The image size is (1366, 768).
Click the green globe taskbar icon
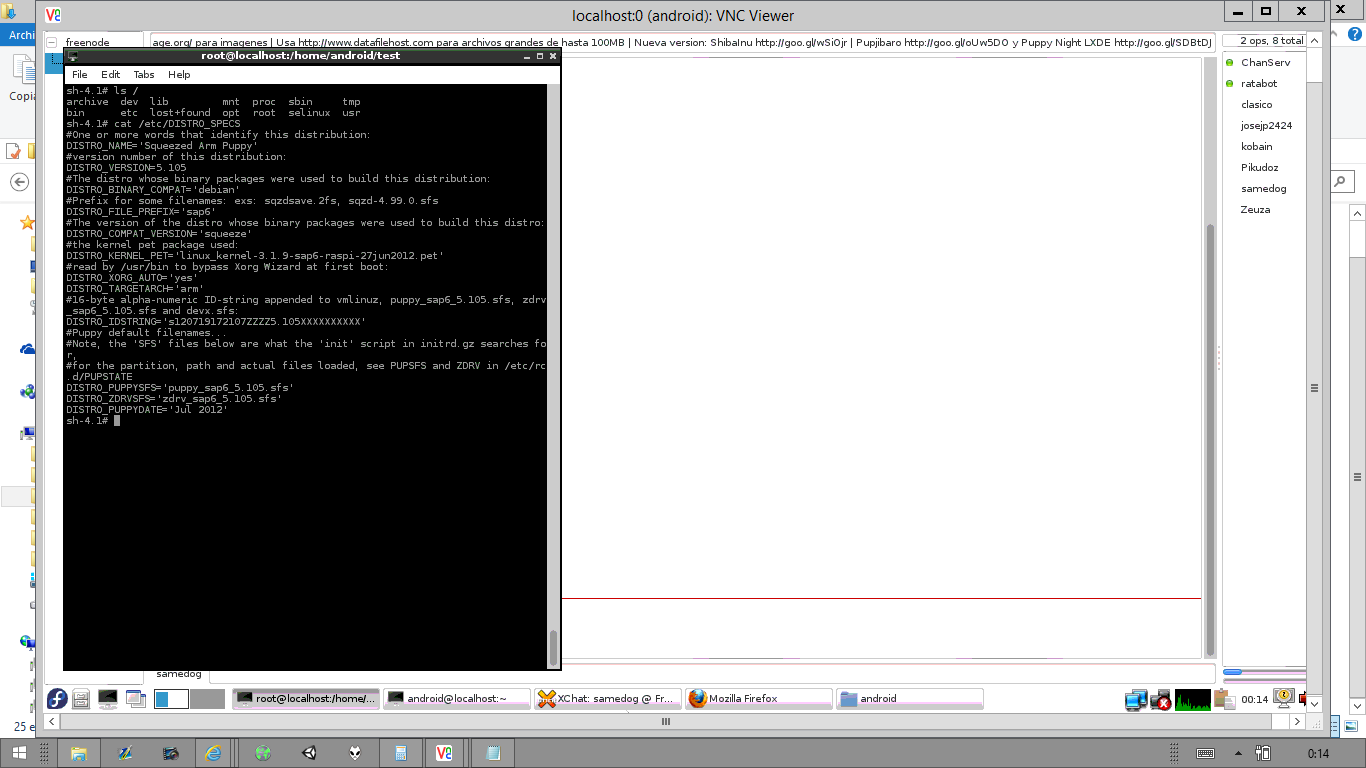pos(263,753)
